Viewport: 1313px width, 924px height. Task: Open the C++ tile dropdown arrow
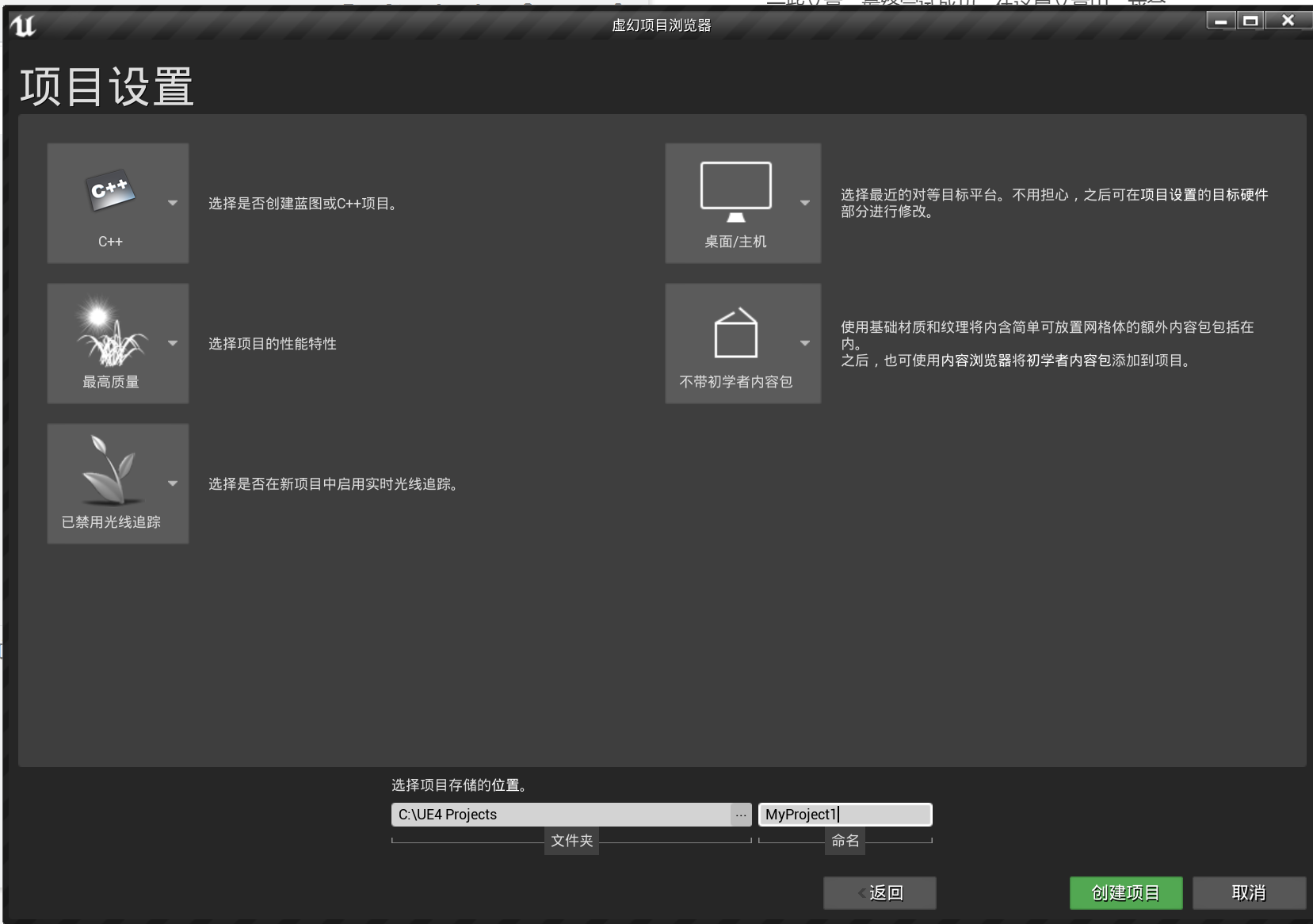(x=174, y=203)
